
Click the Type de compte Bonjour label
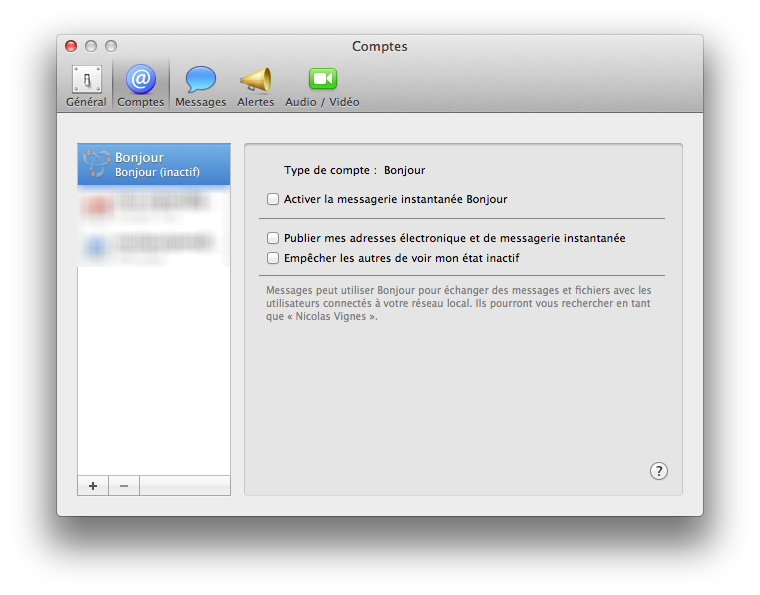(355, 170)
